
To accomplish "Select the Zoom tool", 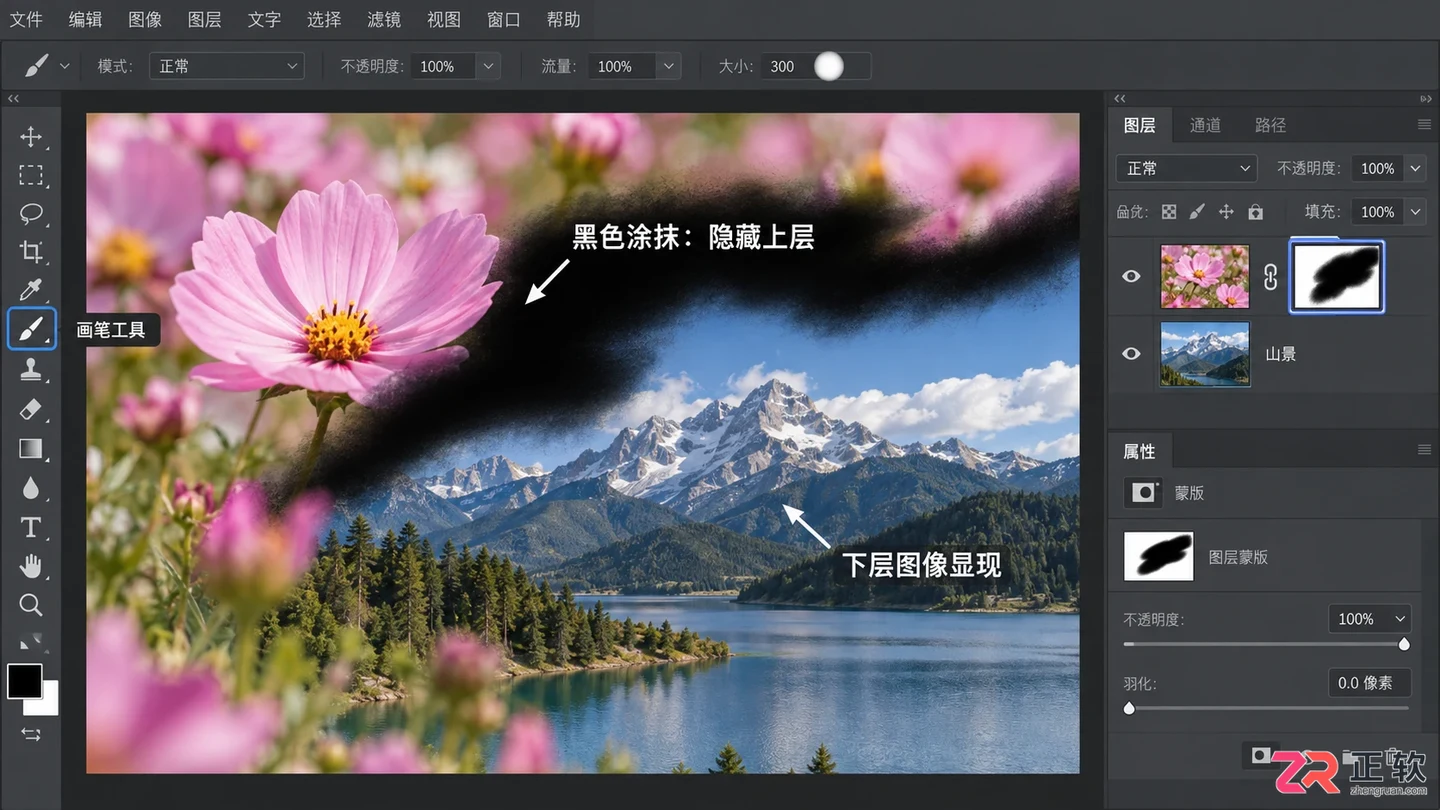I will pos(31,605).
